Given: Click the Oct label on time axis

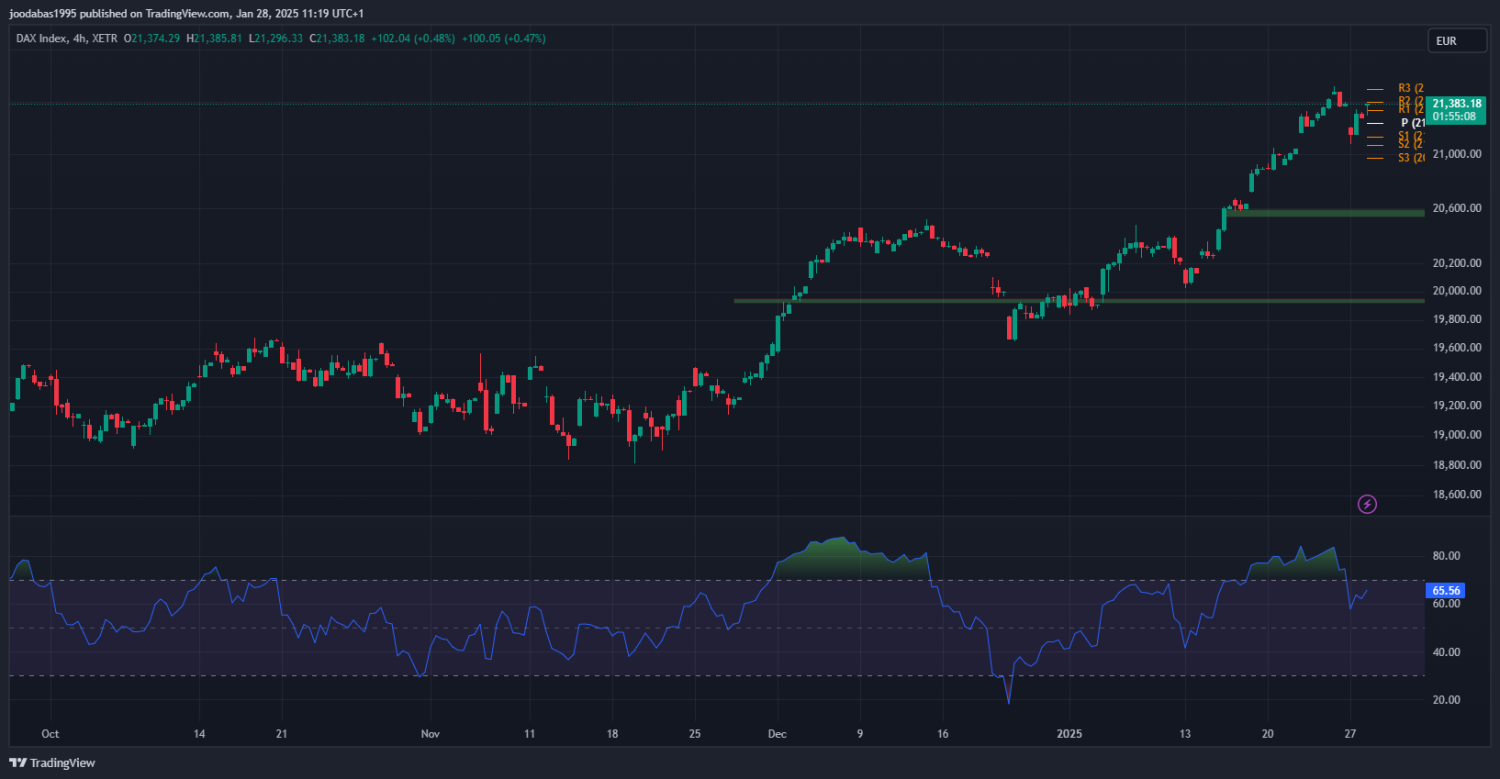Looking at the screenshot, I should [51, 734].
